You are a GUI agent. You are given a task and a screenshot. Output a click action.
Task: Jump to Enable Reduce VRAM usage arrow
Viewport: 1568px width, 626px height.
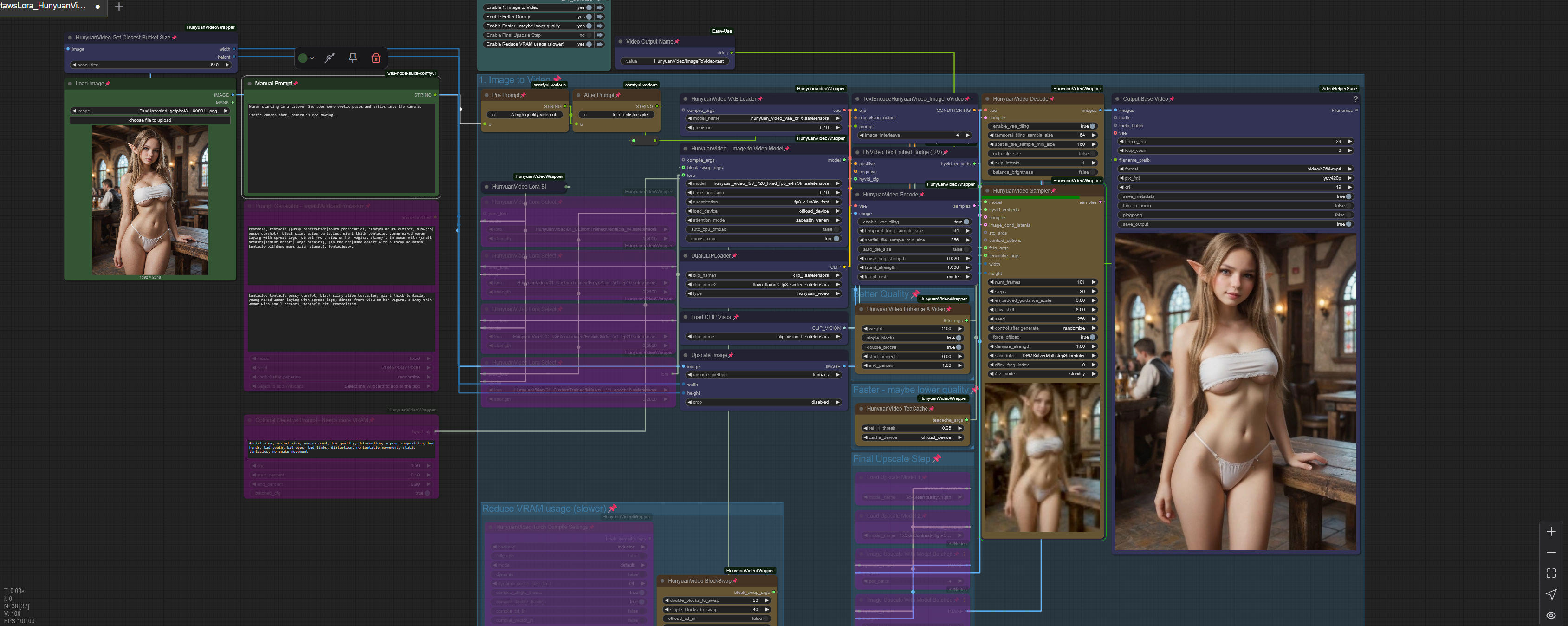click(x=600, y=44)
